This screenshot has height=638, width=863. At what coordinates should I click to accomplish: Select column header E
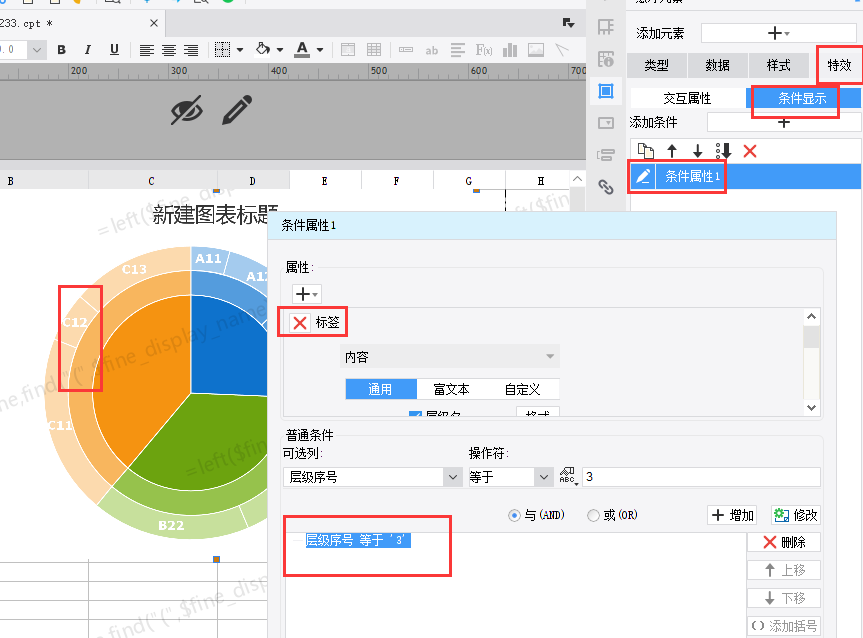pos(325,181)
